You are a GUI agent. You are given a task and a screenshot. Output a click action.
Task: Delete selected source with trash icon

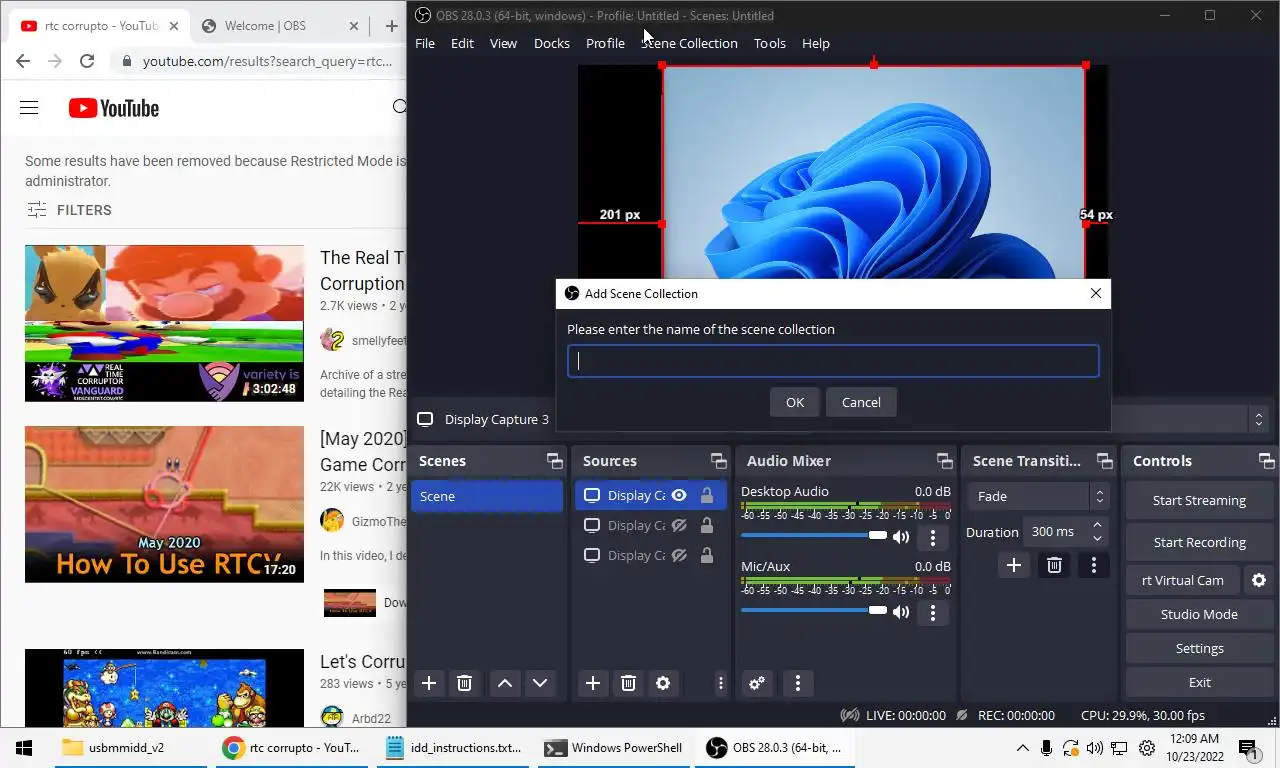pos(628,683)
